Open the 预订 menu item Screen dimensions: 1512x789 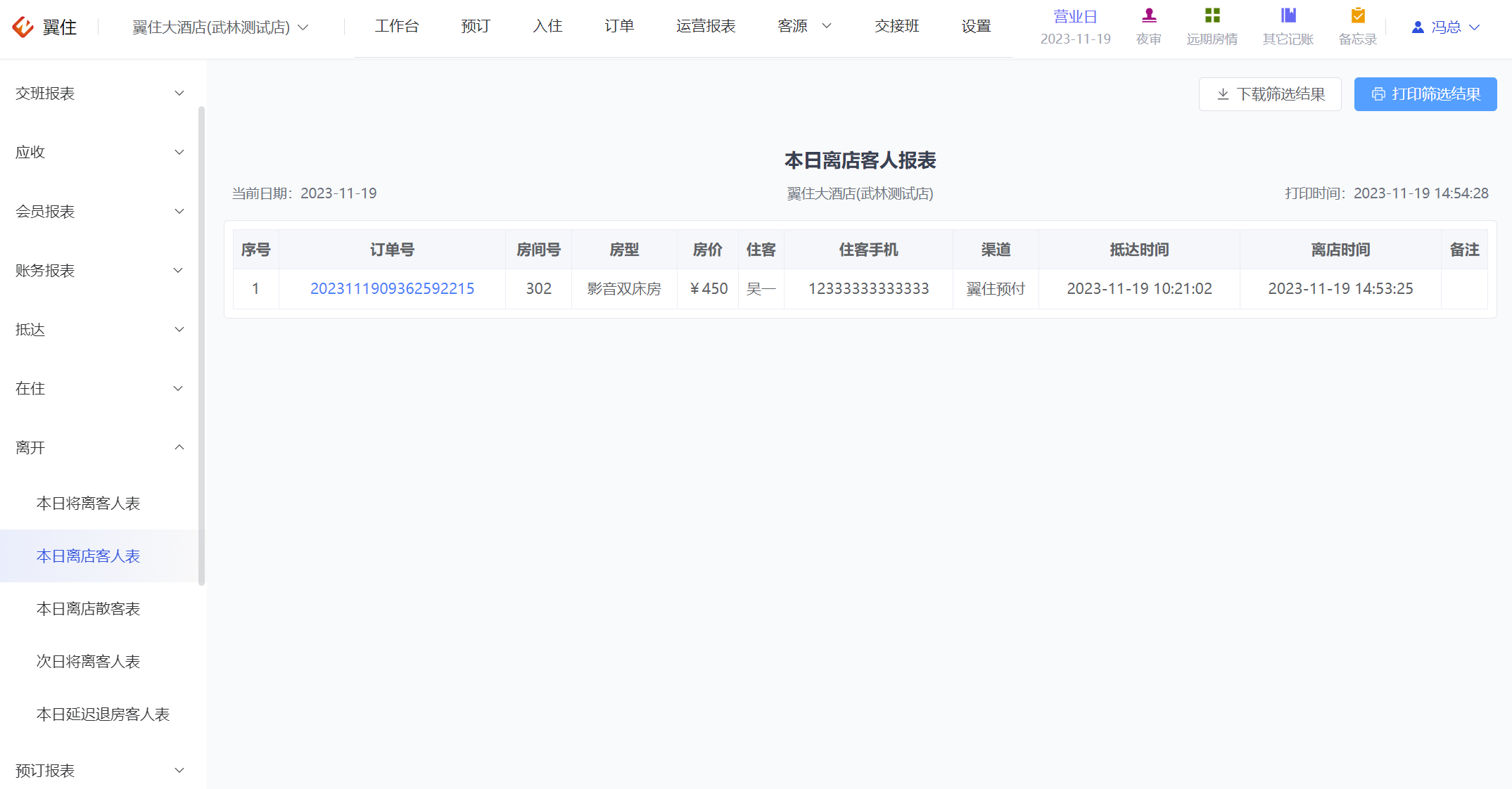pyautogui.click(x=476, y=26)
